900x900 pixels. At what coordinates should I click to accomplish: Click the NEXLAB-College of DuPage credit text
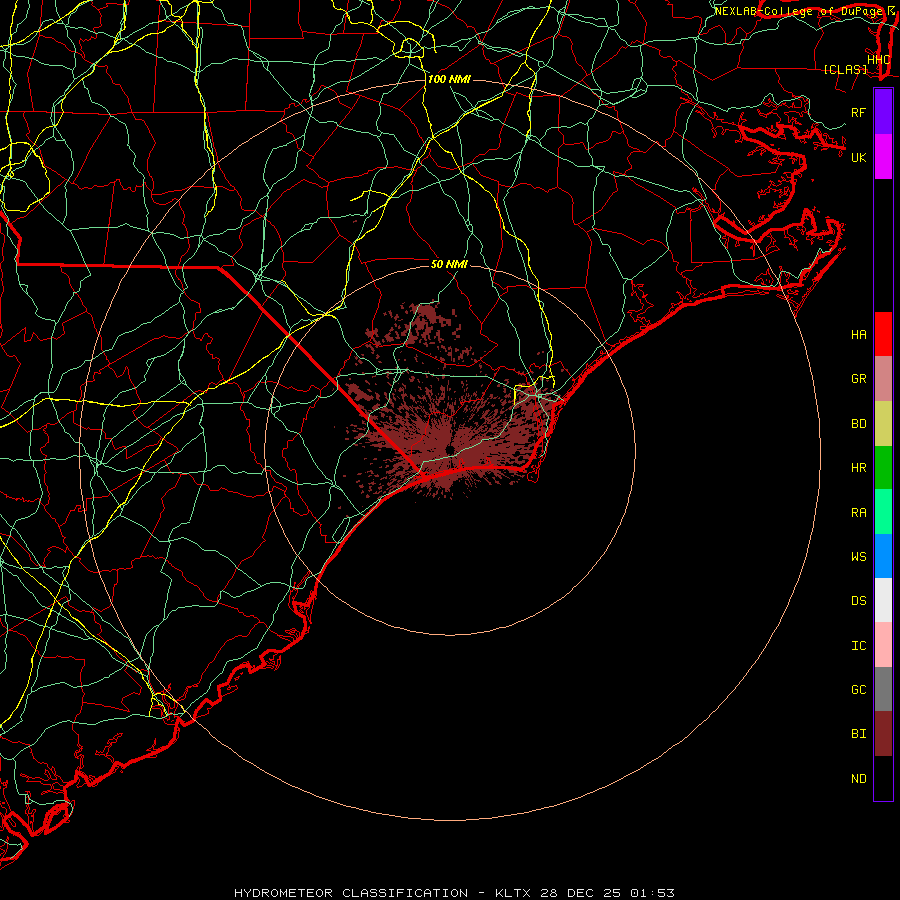click(798, 11)
